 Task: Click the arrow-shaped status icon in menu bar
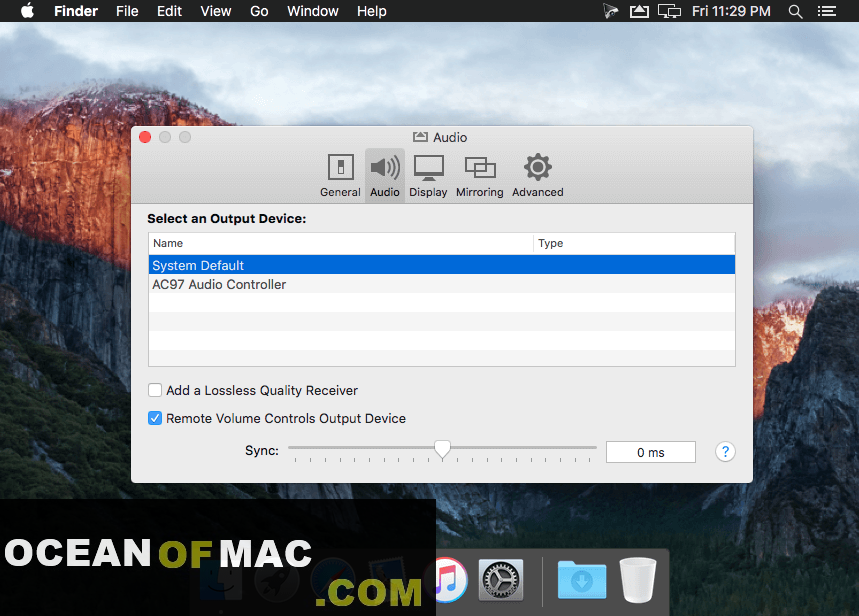(x=610, y=11)
